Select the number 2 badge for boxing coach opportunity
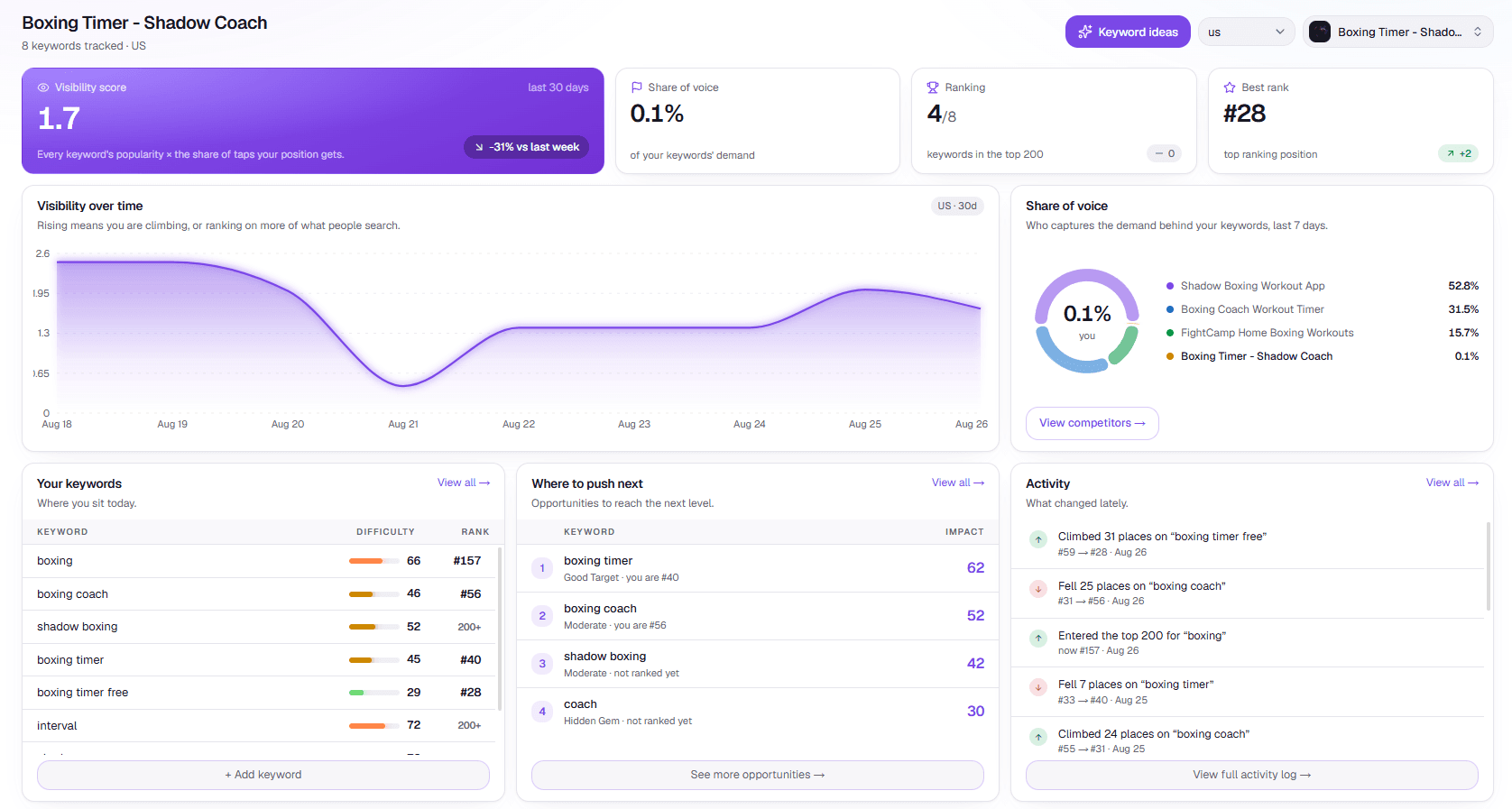 coord(542,616)
